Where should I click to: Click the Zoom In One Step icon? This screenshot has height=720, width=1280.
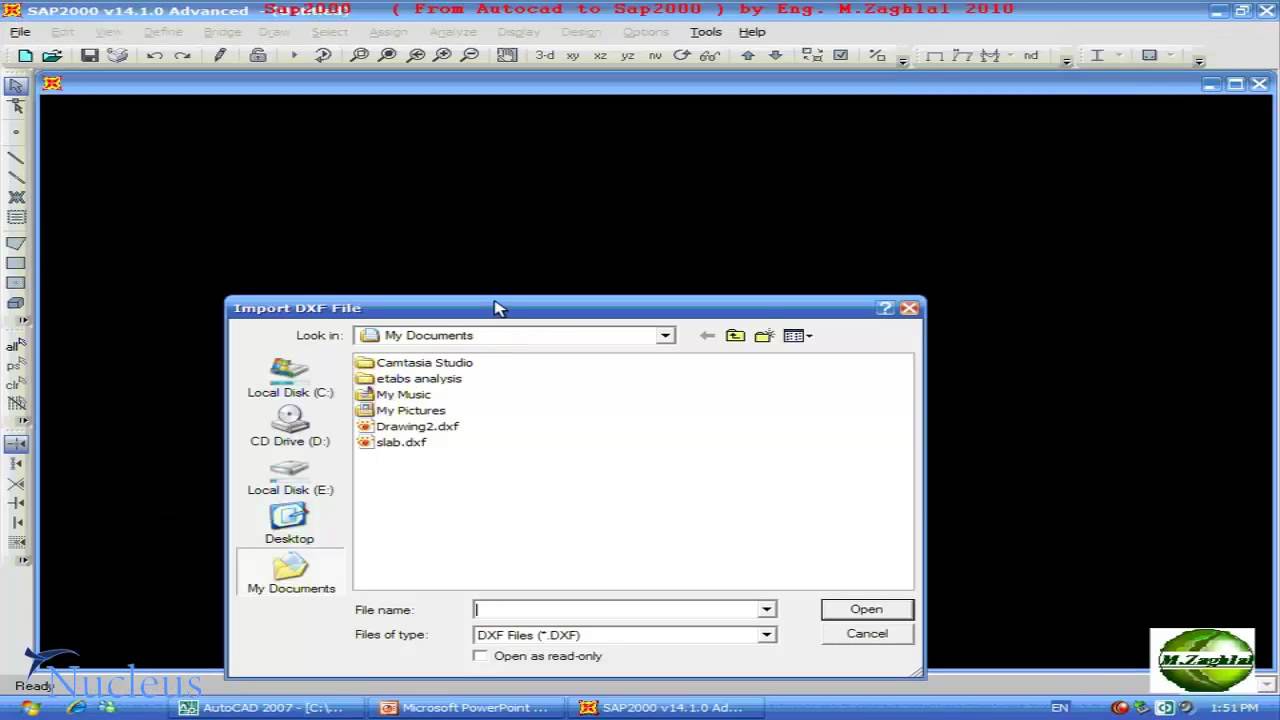(x=442, y=56)
